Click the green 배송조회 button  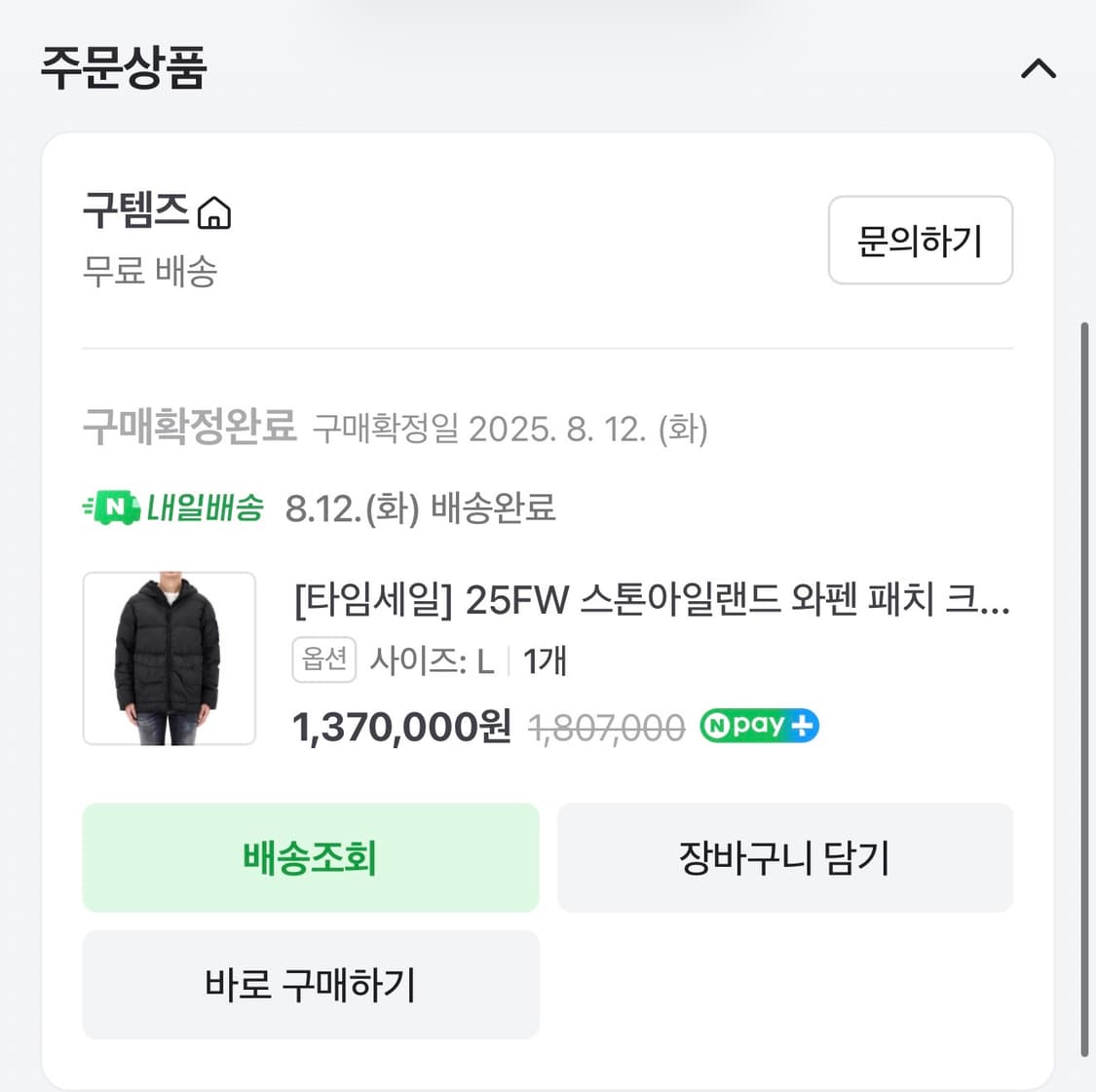pyautogui.click(x=311, y=857)
